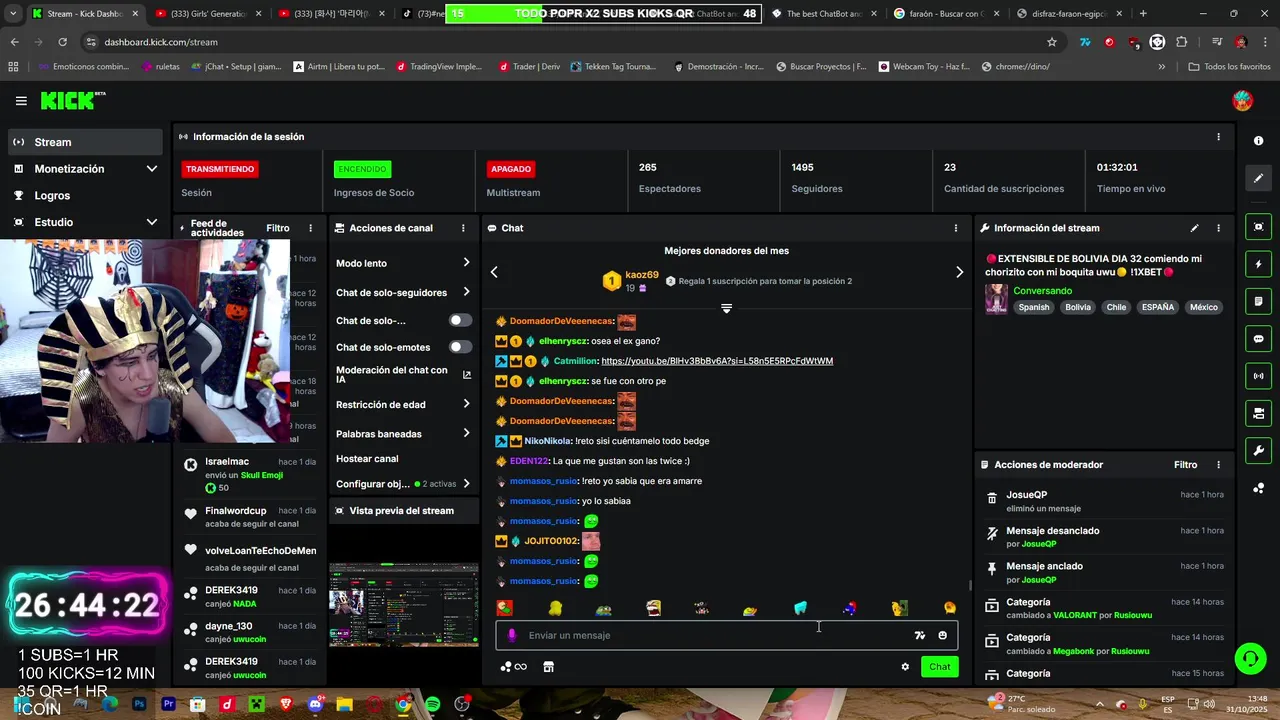Switch to disfraz-faraon-egipcio browser tab
The image size is (1280, 720).
pos(1067,14)
